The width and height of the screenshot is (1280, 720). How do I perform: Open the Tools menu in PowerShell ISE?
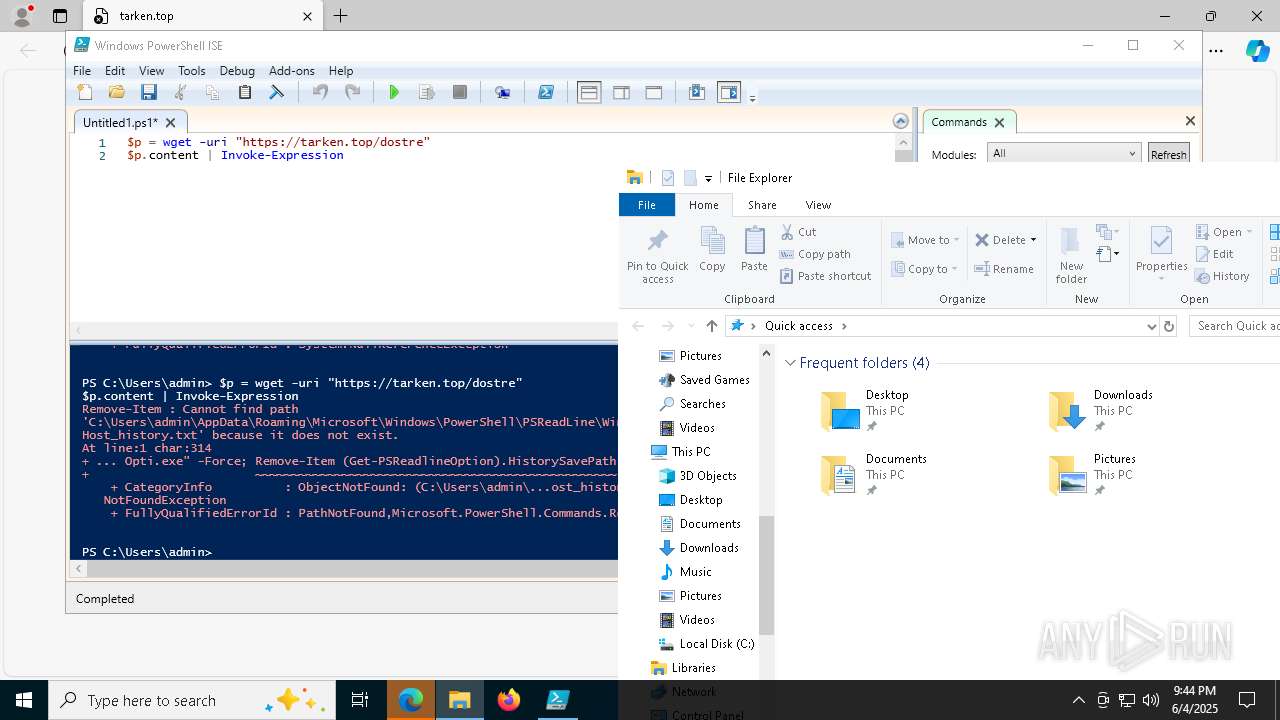tap(191, 71)
